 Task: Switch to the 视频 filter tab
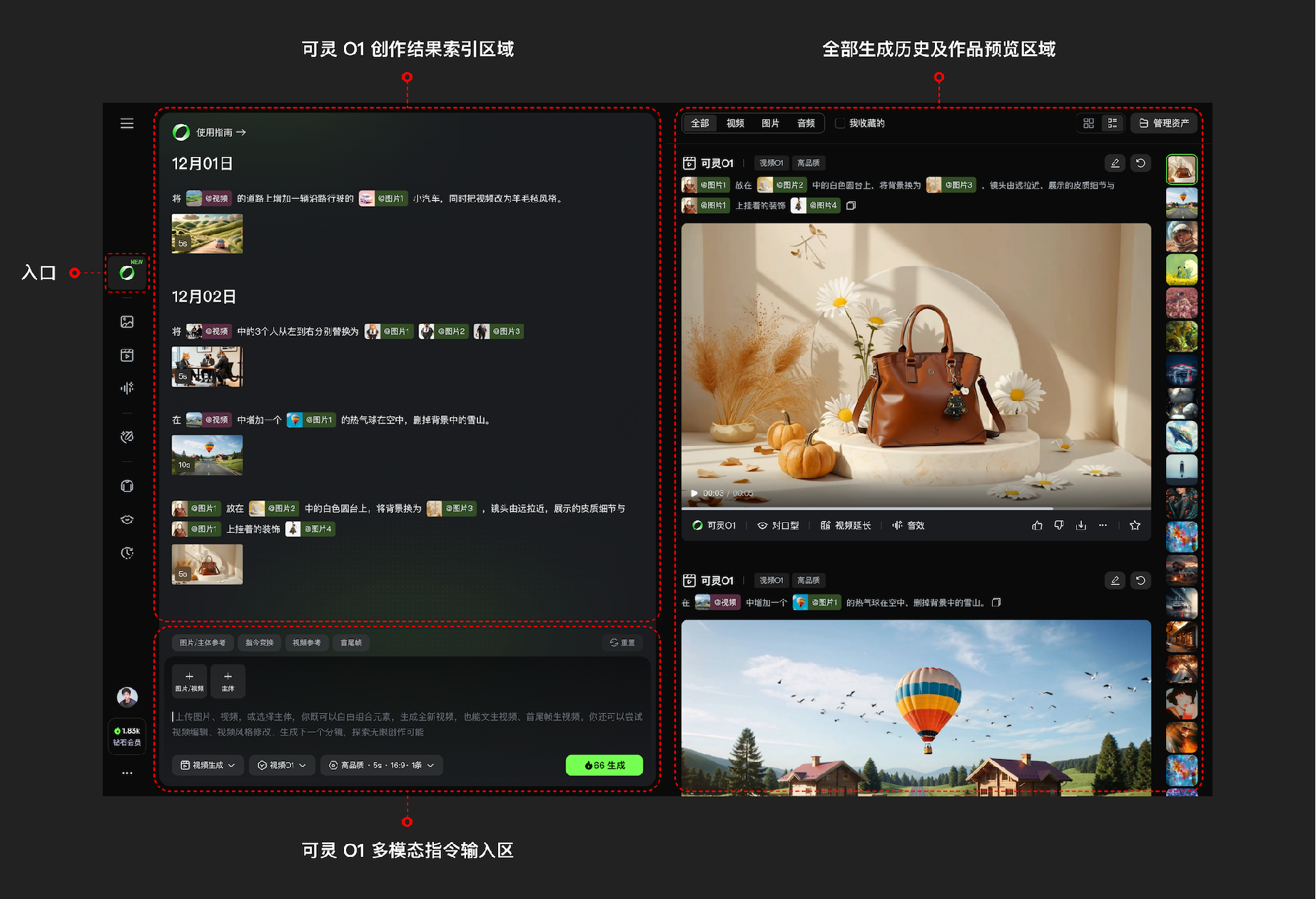click(x=735, y=123)
